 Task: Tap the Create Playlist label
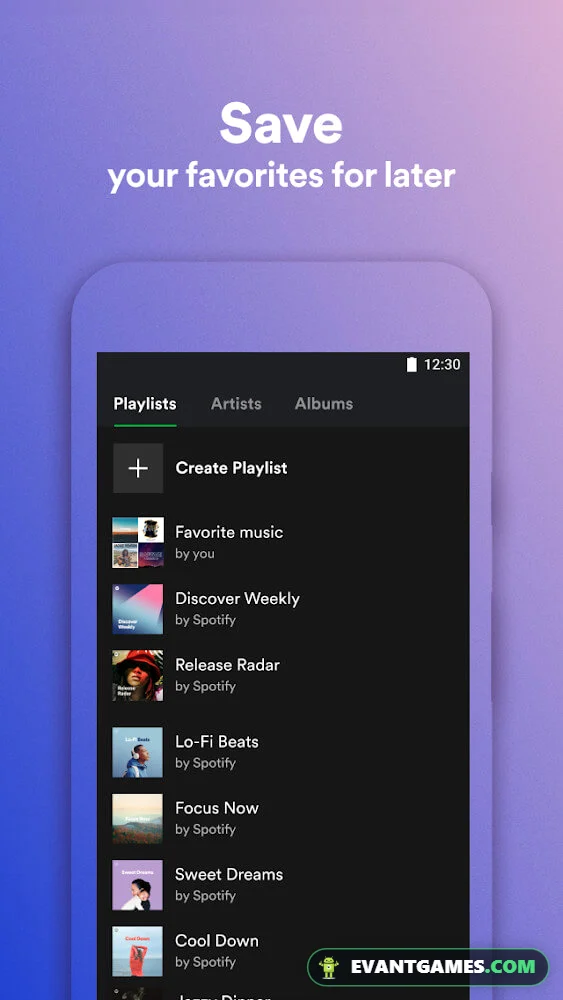[231, 468]
